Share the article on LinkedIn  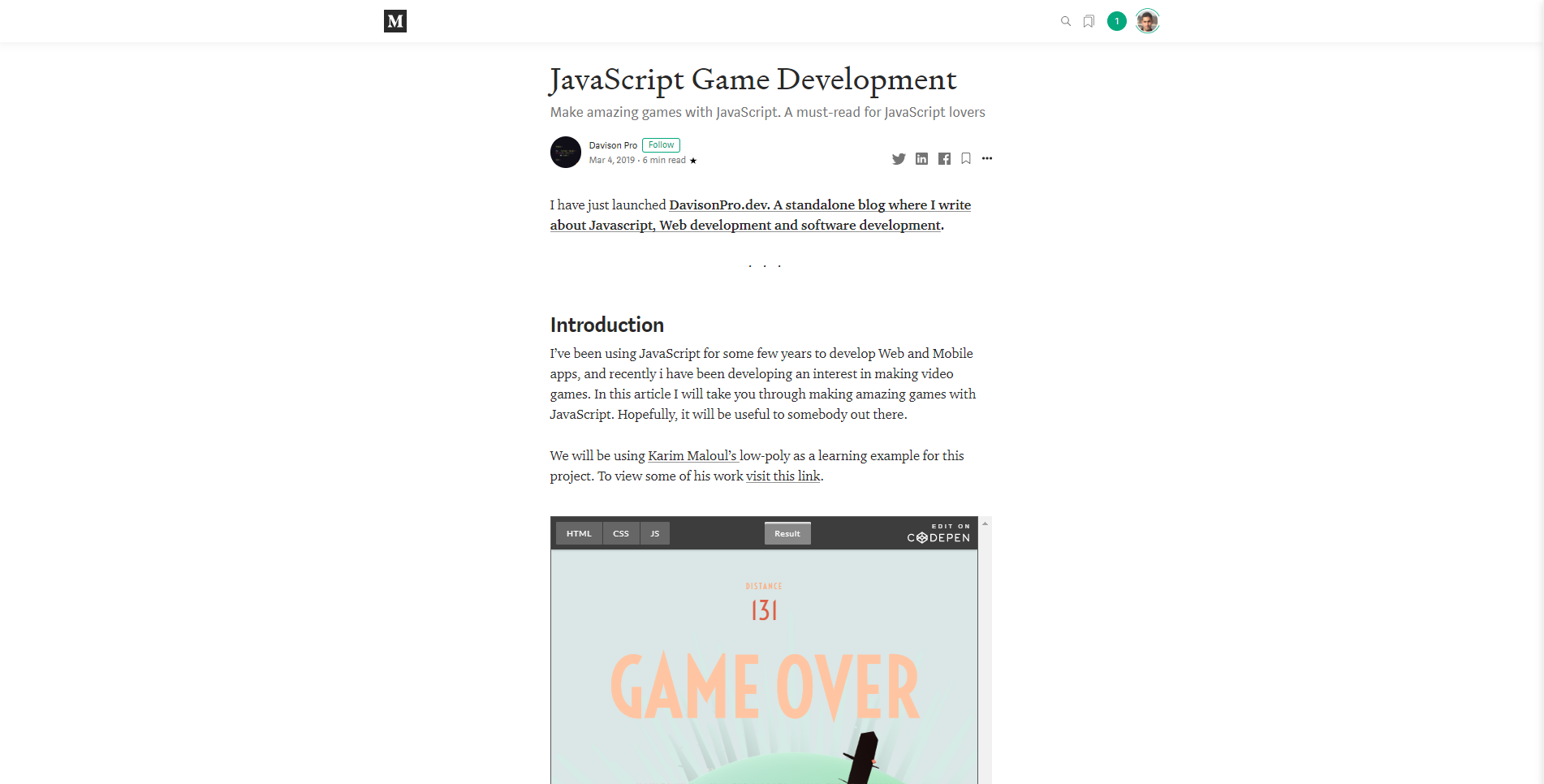coord(921,159)
